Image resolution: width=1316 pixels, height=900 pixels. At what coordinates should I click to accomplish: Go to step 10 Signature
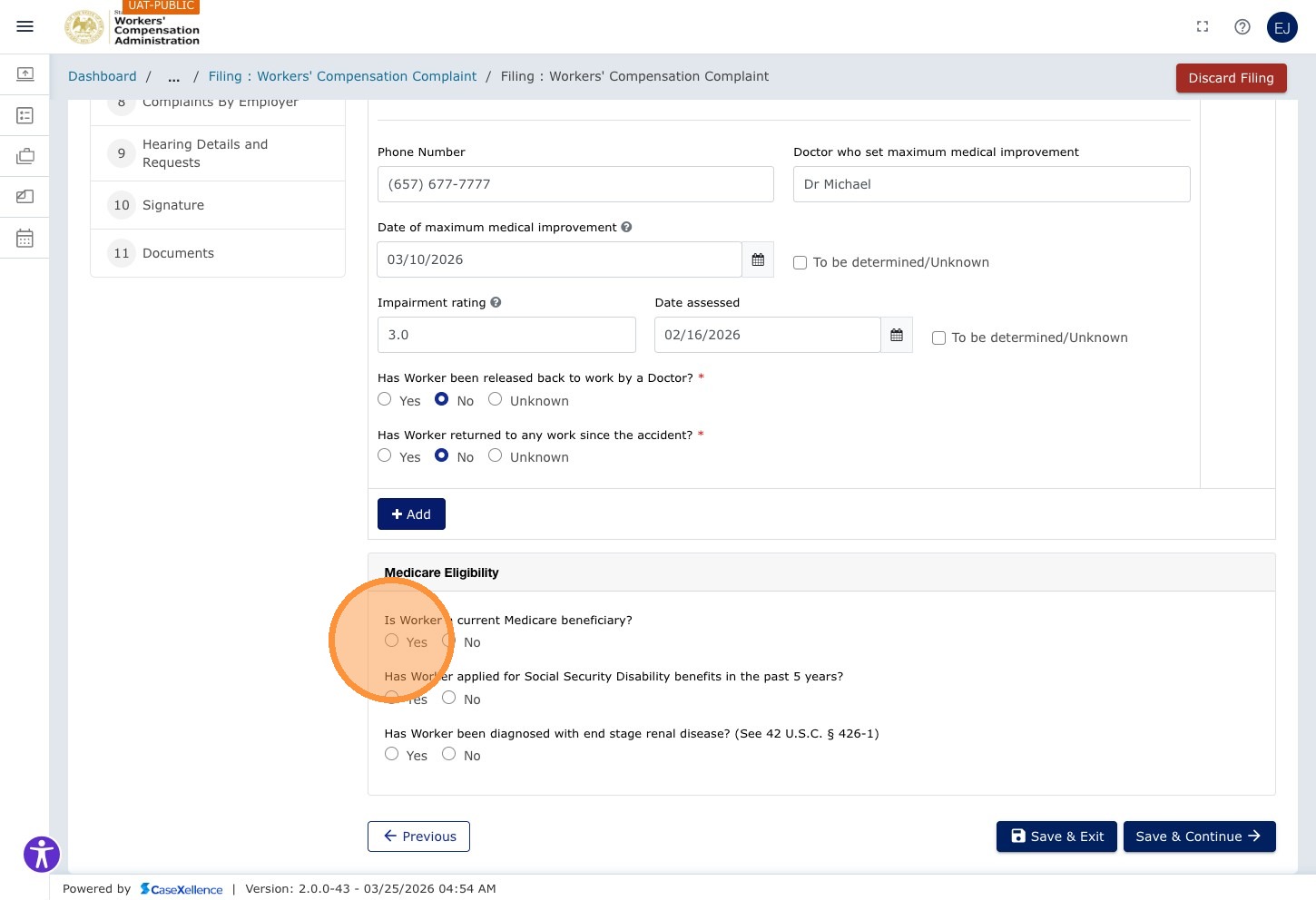(218, 205)
